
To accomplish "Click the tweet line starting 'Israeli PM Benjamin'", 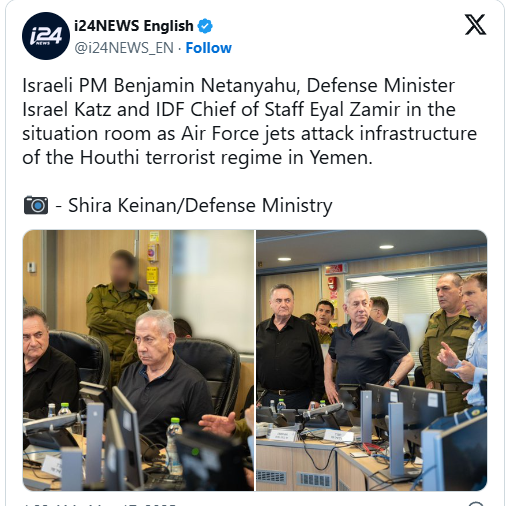I will point(238,86).
